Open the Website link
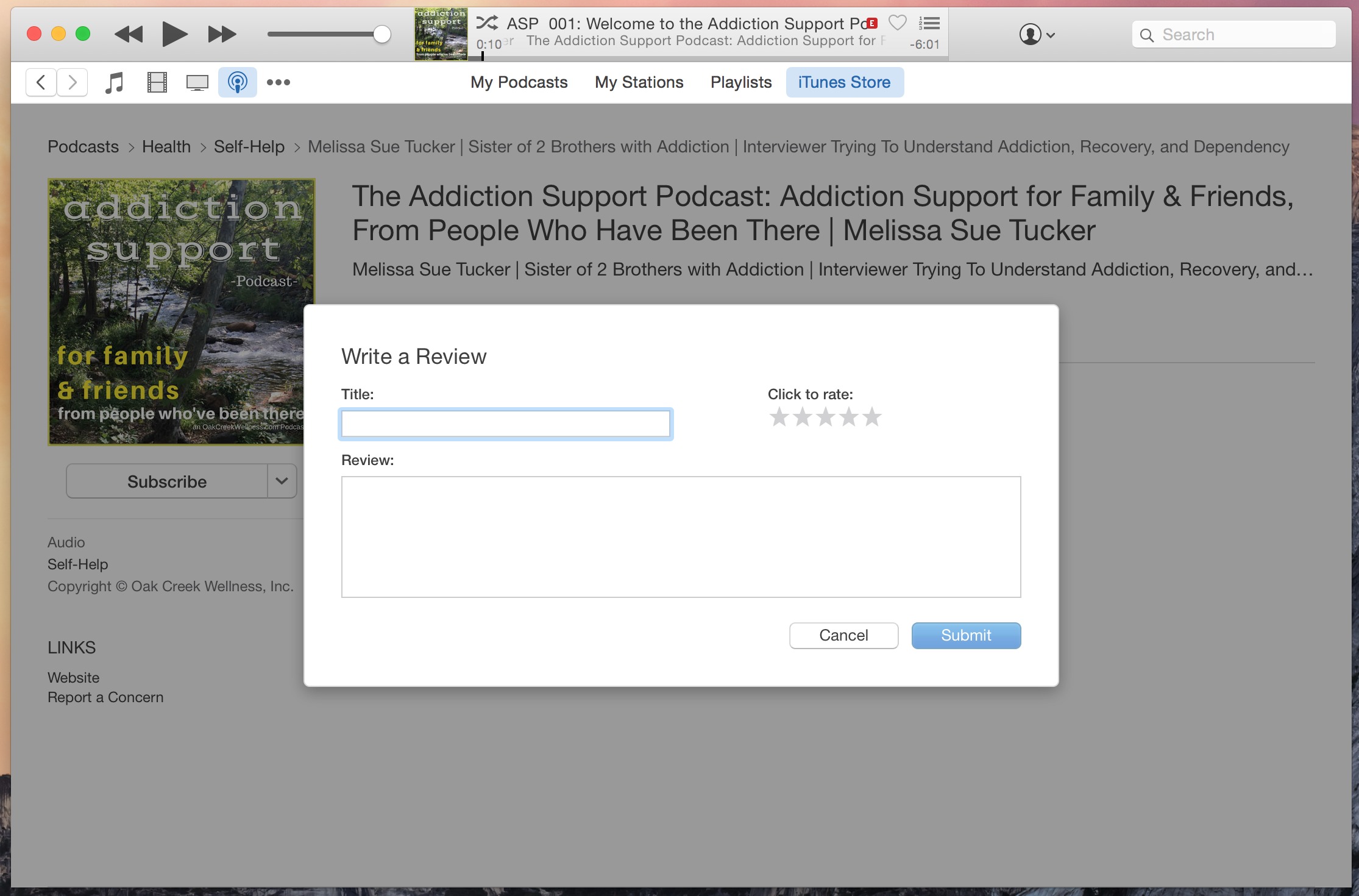1359x896 pixels. pos(74,678)
